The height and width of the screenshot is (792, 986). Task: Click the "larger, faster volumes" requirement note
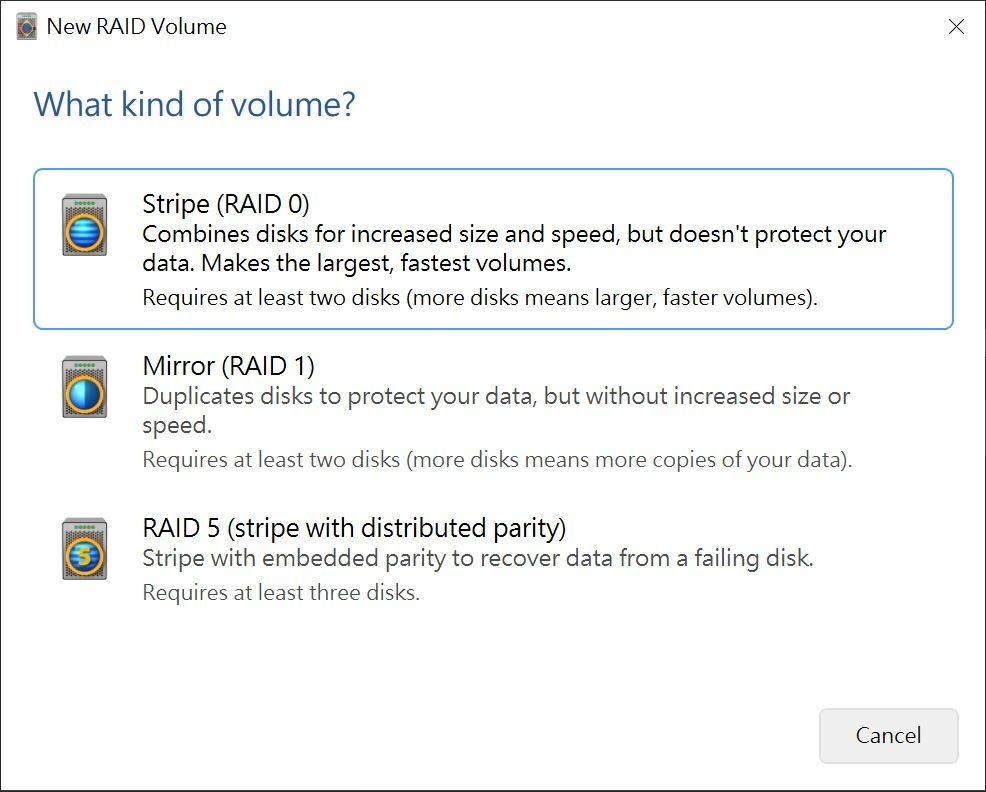click(x=480, y=298)
